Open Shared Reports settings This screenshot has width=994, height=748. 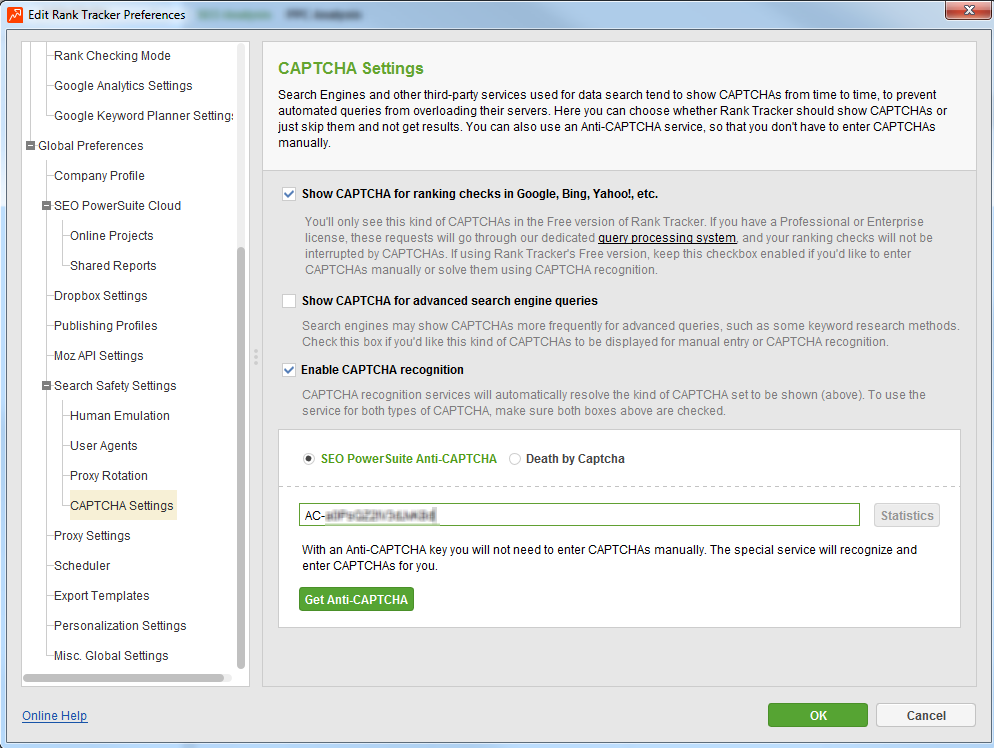113,266
